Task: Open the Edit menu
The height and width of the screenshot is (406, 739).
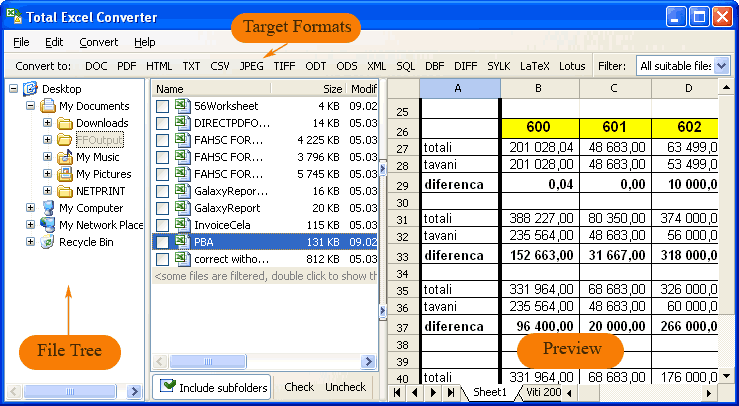Action: click(x=54, y=42)
